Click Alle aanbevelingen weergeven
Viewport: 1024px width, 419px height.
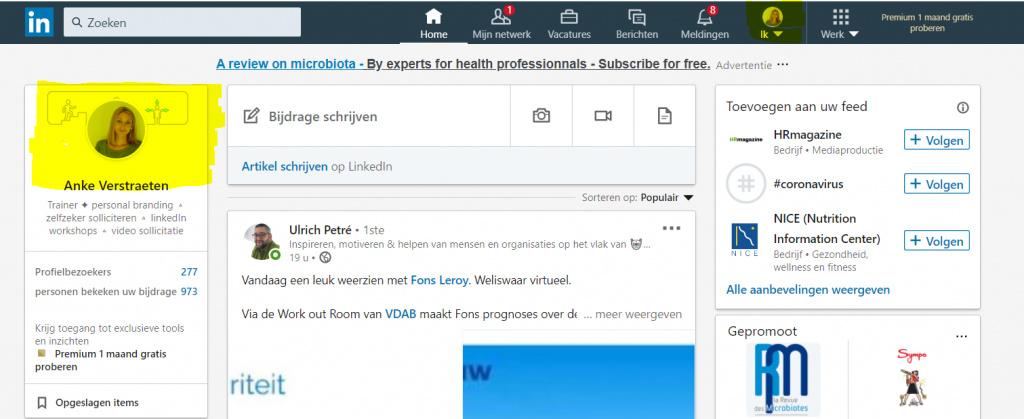click(808, 289)
